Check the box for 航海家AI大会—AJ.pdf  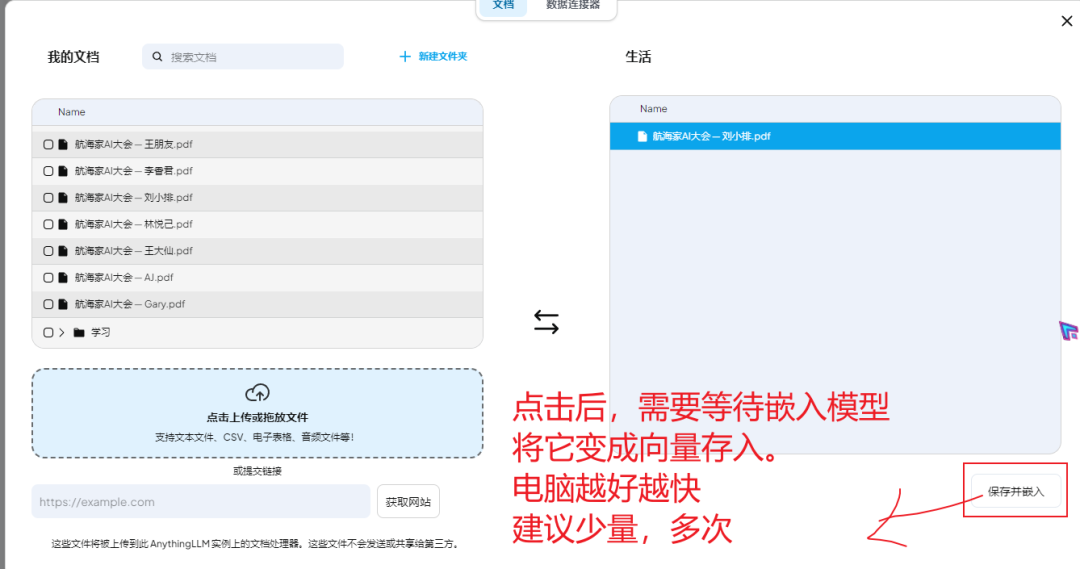pyautogui.click(x=48, y=278)
